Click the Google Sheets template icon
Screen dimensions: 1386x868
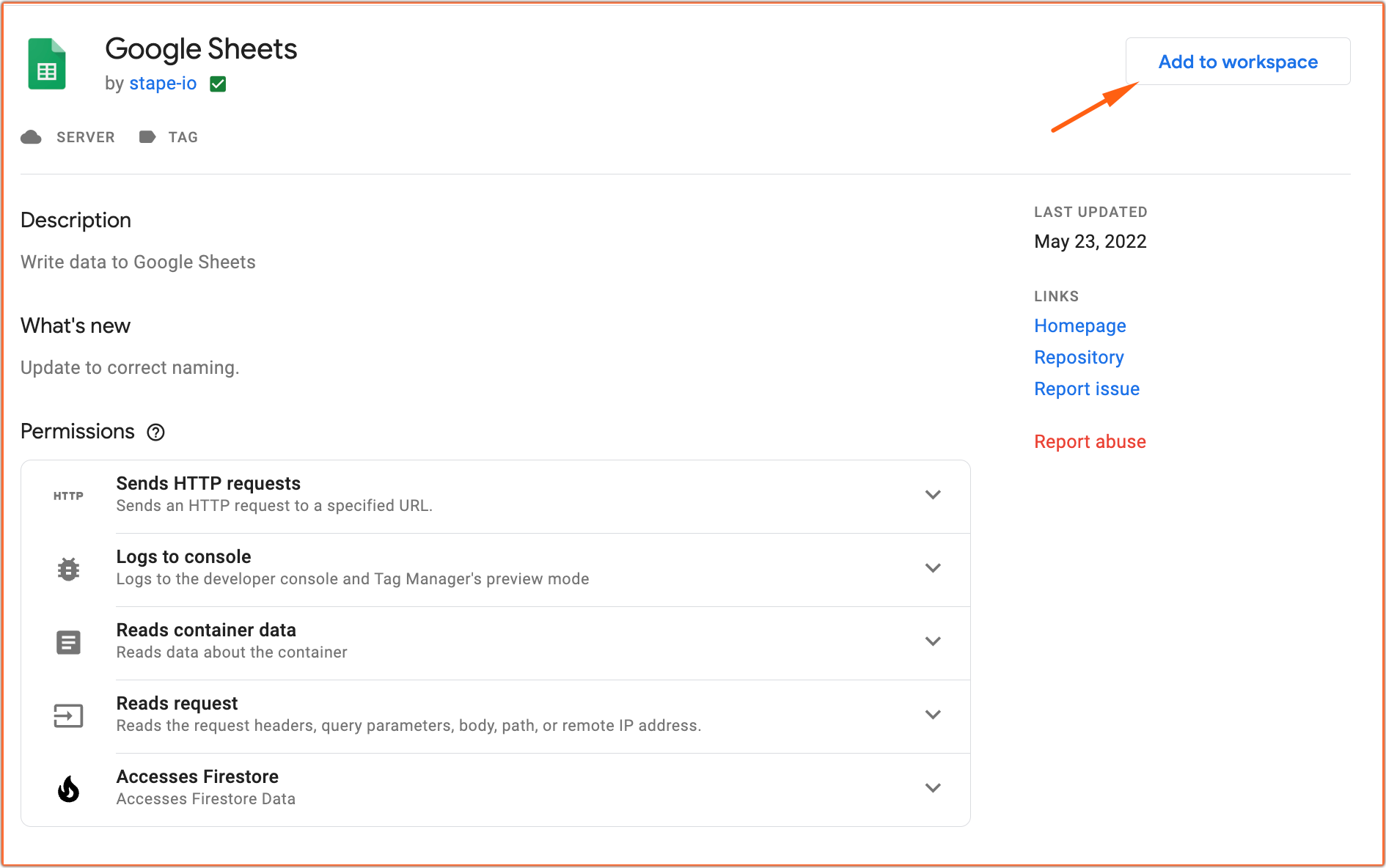[x=47, y=64]
